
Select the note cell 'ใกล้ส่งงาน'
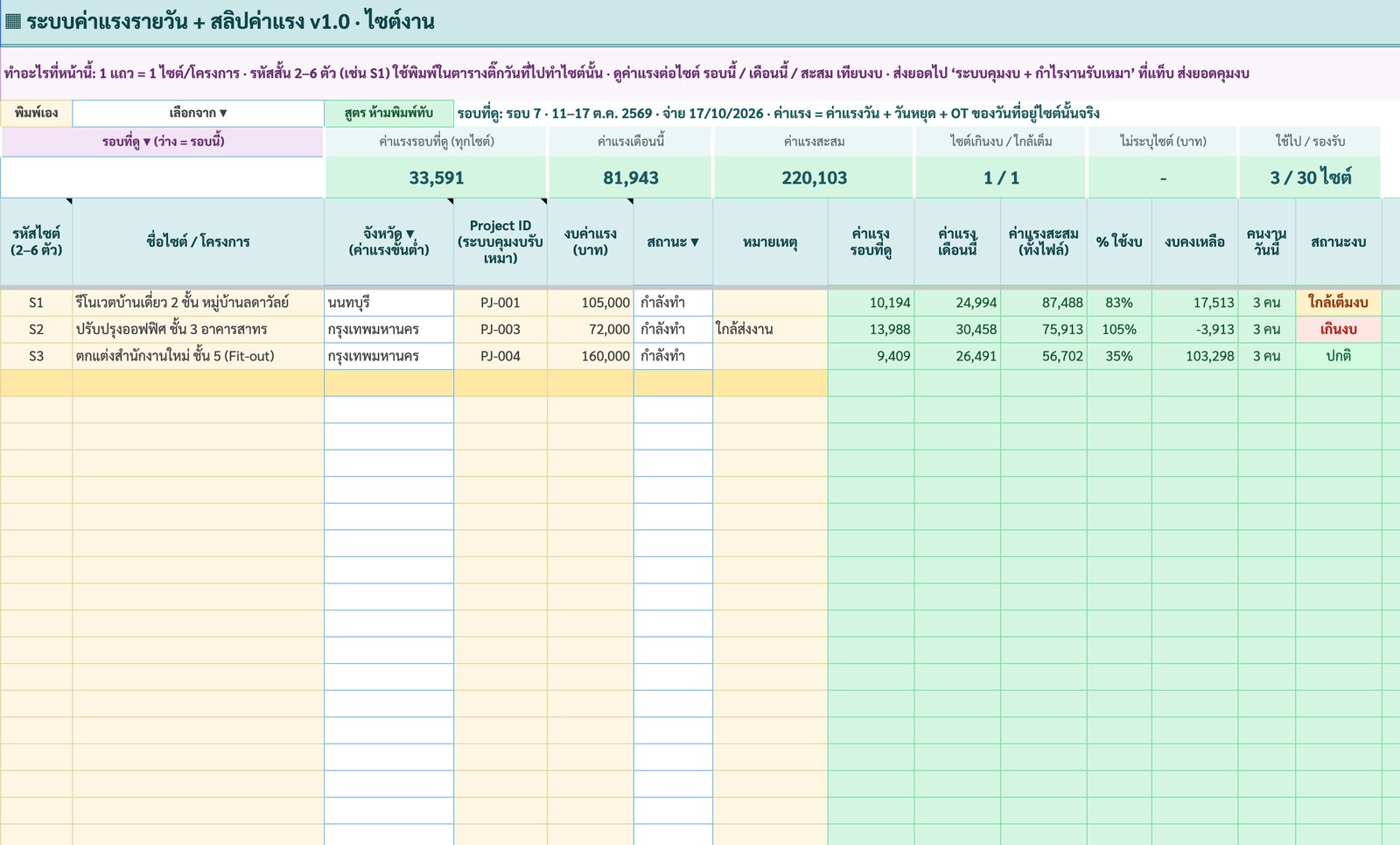(x=770, y=330)
